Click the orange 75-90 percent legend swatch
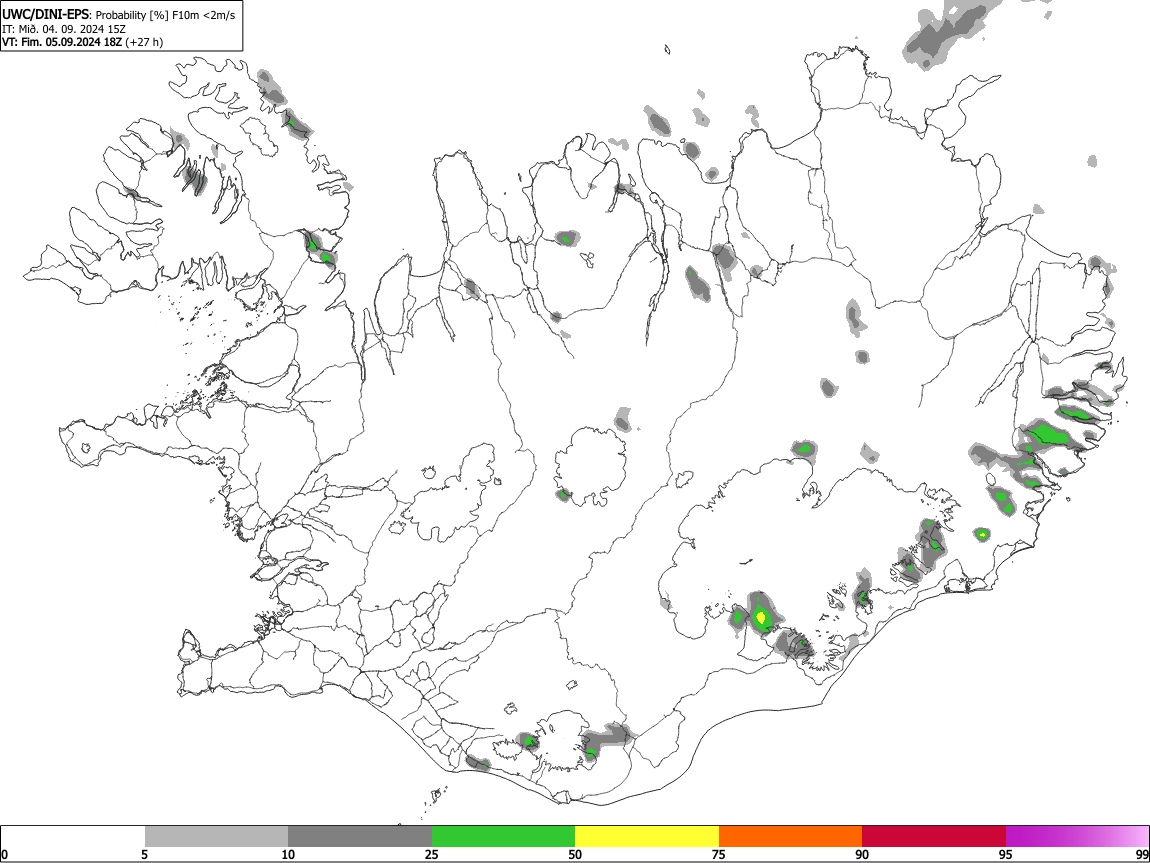The width and height of the screenshot is (1150, 863). [x=790, y=837]
